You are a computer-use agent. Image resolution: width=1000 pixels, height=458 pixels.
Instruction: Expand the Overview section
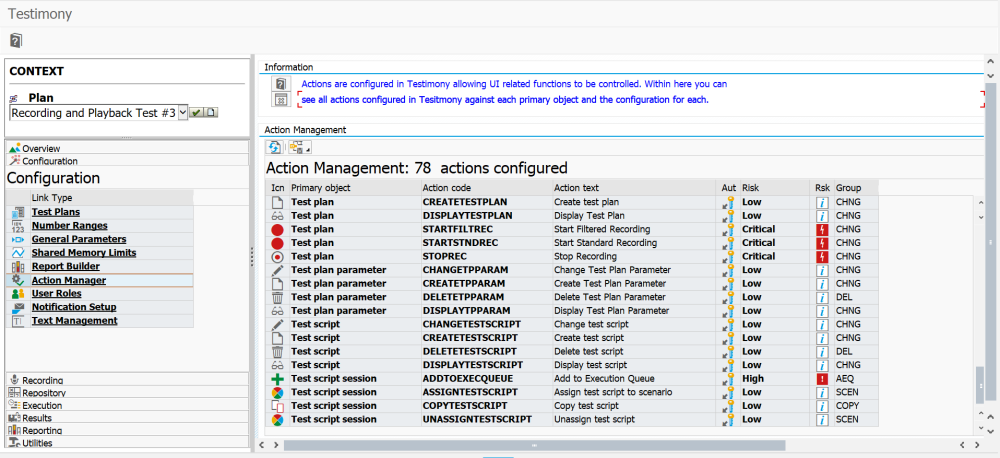128,148
